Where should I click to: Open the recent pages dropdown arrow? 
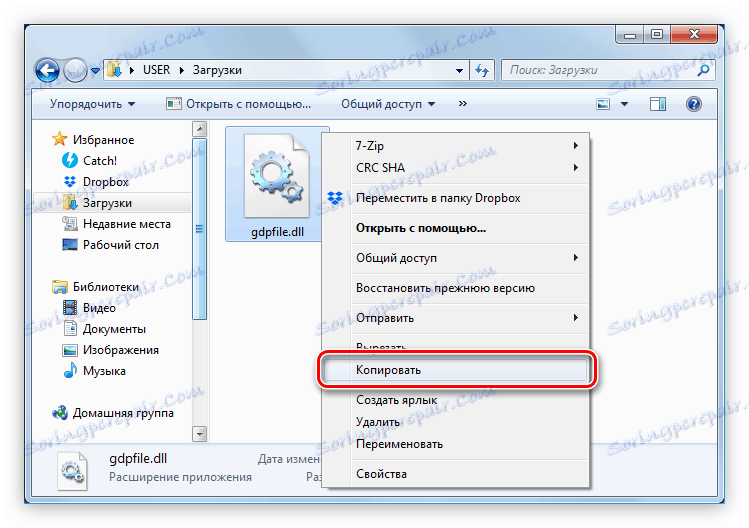coord(95,71)
